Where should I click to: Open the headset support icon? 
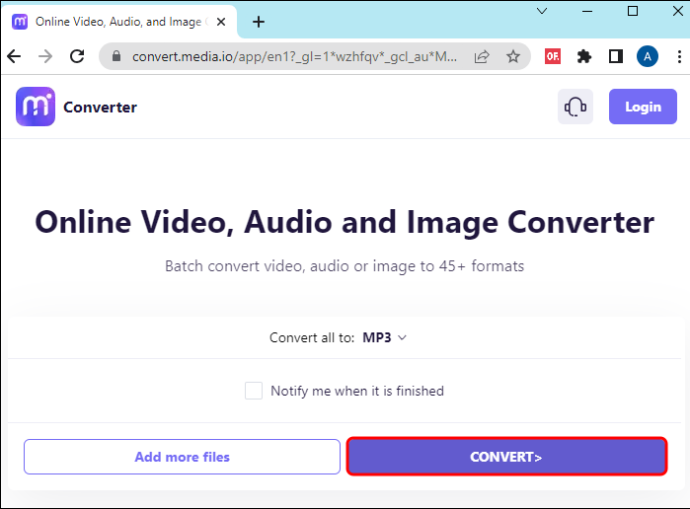575,106
